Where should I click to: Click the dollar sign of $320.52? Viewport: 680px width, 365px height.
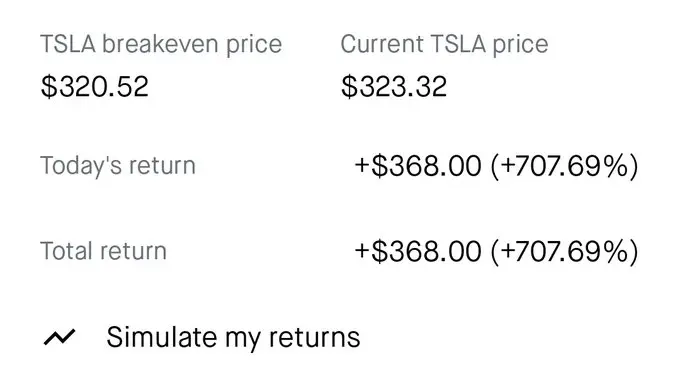click(49, 86)
